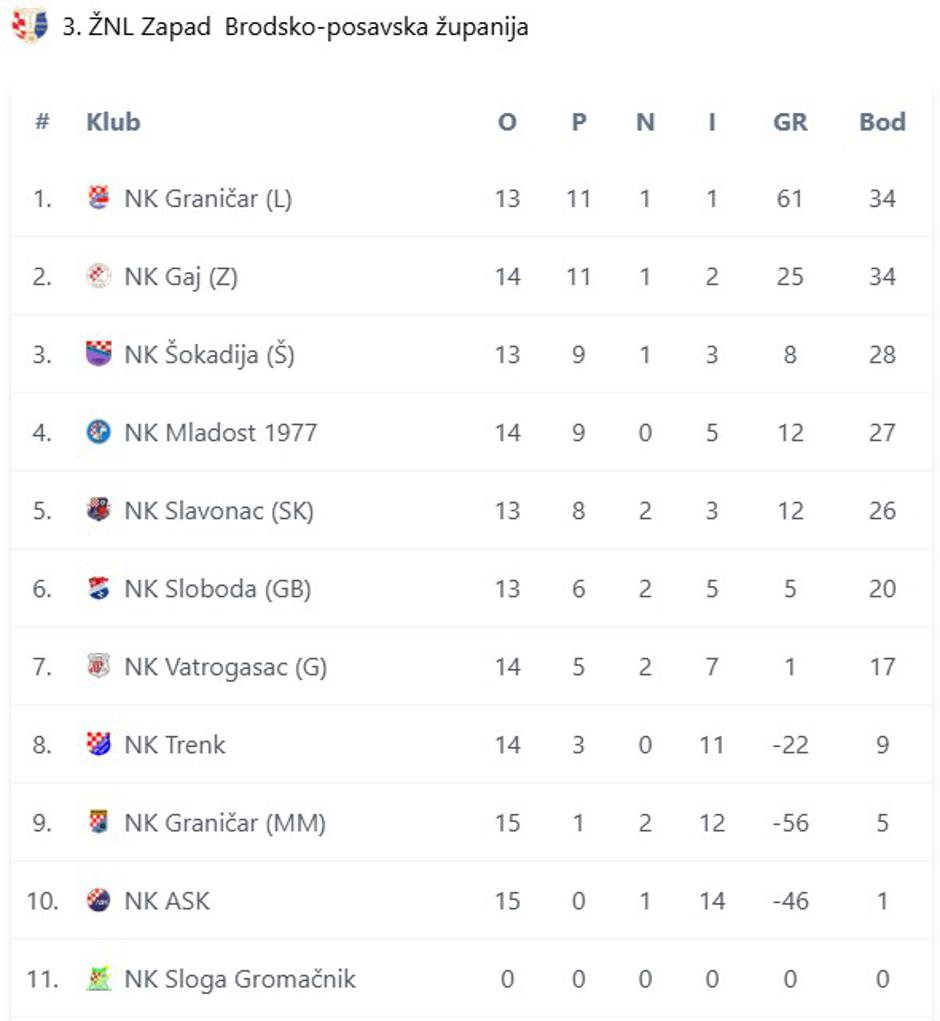This screenshot has width=940, height=1021.
Task: Click the GR column header
Action: 790,122
